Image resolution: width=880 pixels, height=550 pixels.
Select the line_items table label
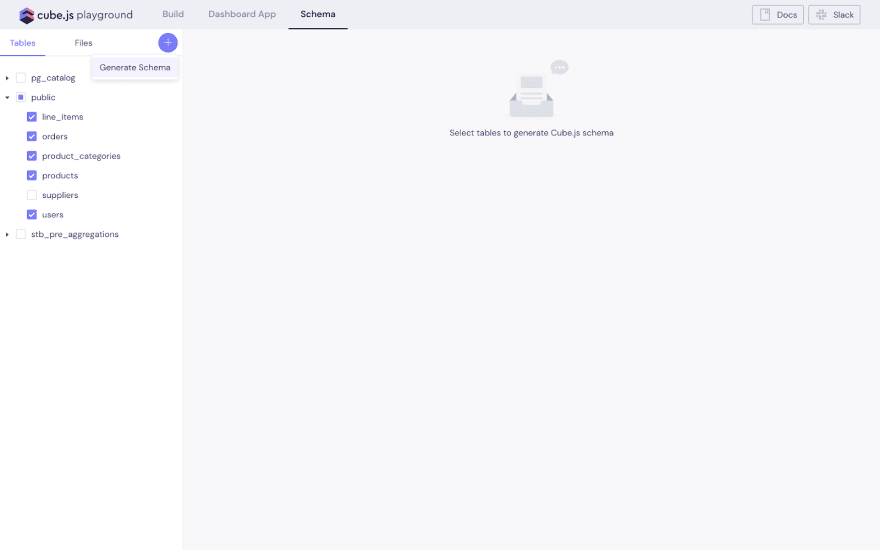tap(62, 117)
